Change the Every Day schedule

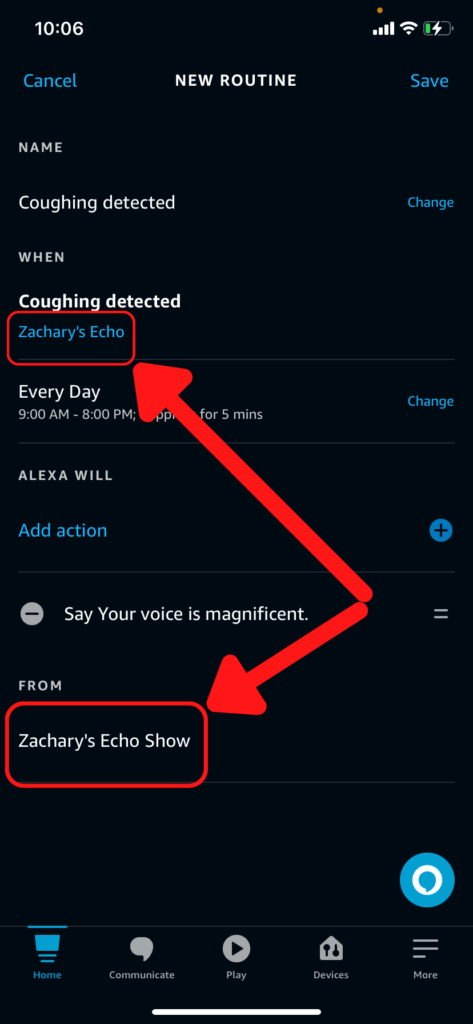[431, 401]
